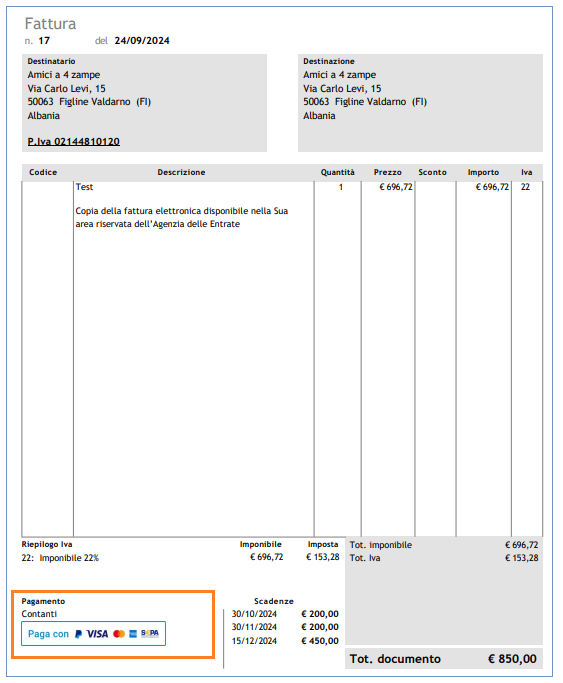The height and width of the screenshot is (683, 563).
Task: Select due date 30/11/2024
Action: 254,627
